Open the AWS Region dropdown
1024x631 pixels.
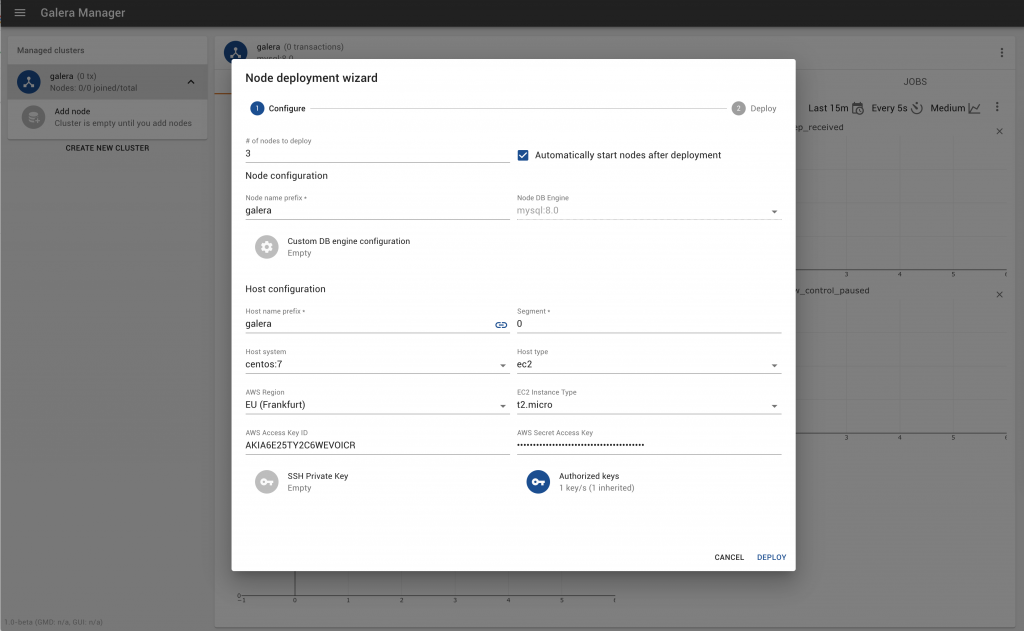coord(377,406)
